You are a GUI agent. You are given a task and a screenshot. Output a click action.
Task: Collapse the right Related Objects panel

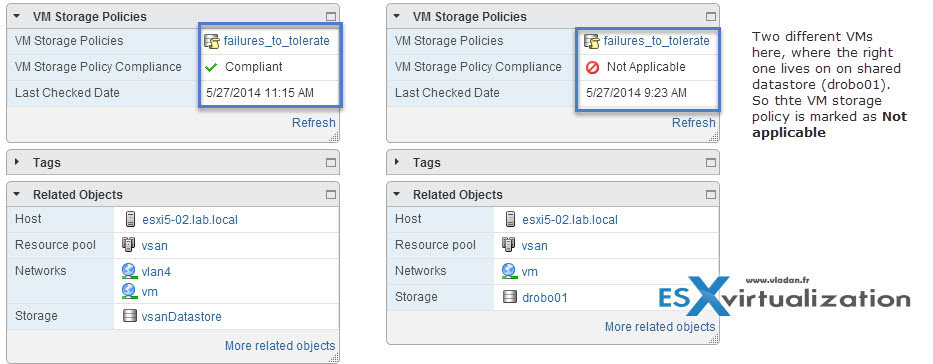tap(397, 194)
